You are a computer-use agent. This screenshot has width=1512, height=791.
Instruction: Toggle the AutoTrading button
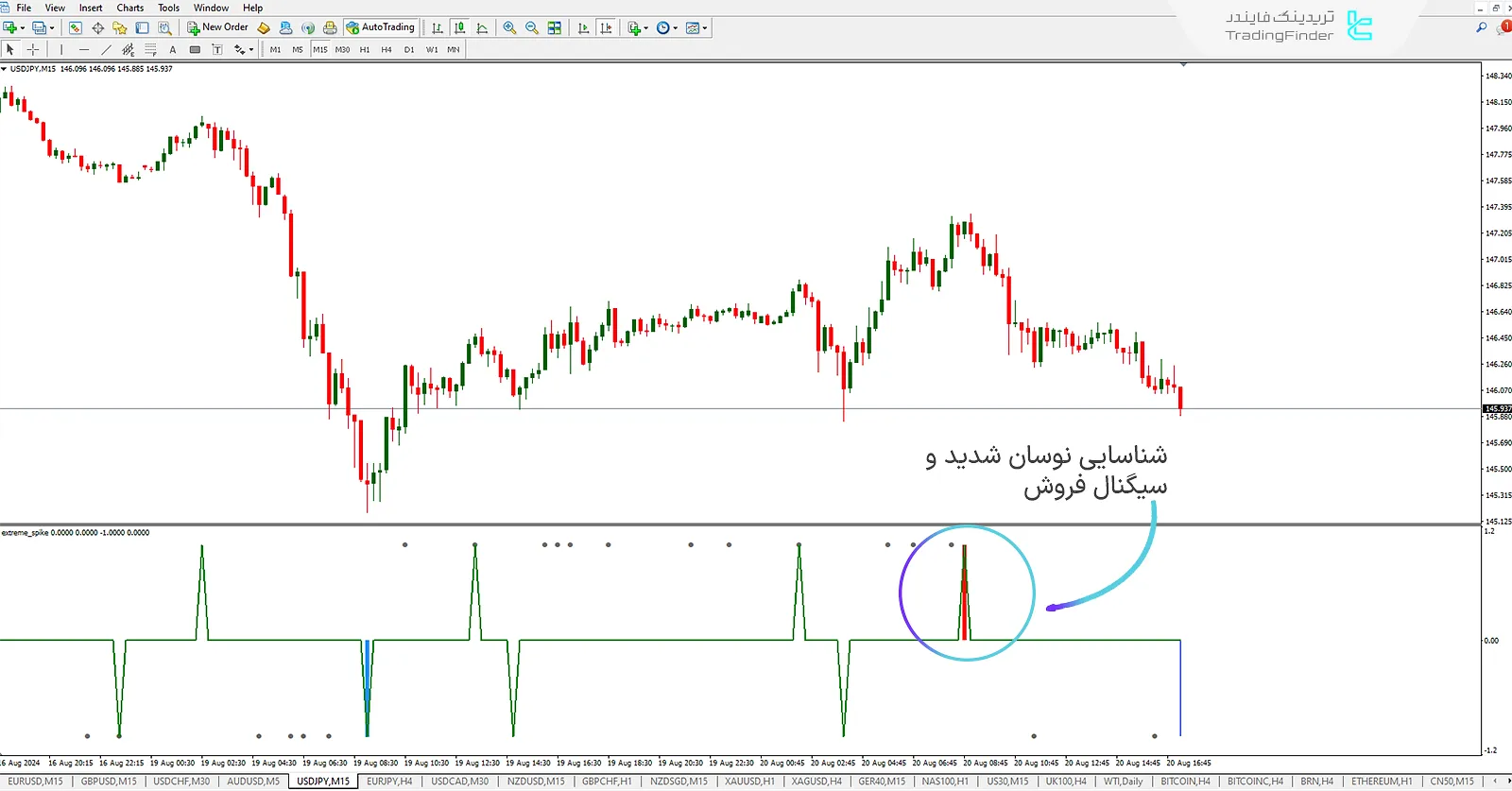coord(381,27)
